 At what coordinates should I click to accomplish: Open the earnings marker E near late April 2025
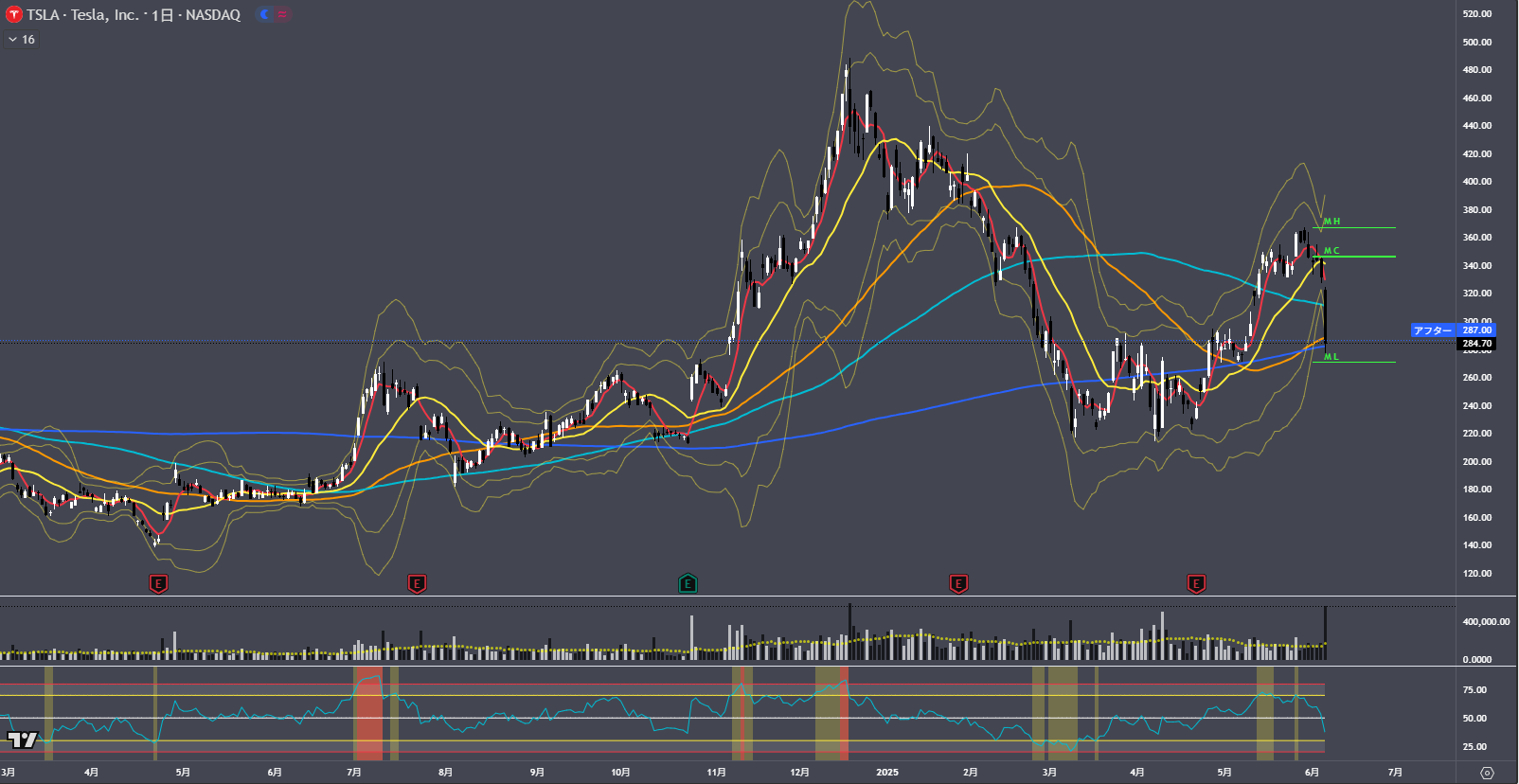pyautogui.click(x=1196, y=583)
